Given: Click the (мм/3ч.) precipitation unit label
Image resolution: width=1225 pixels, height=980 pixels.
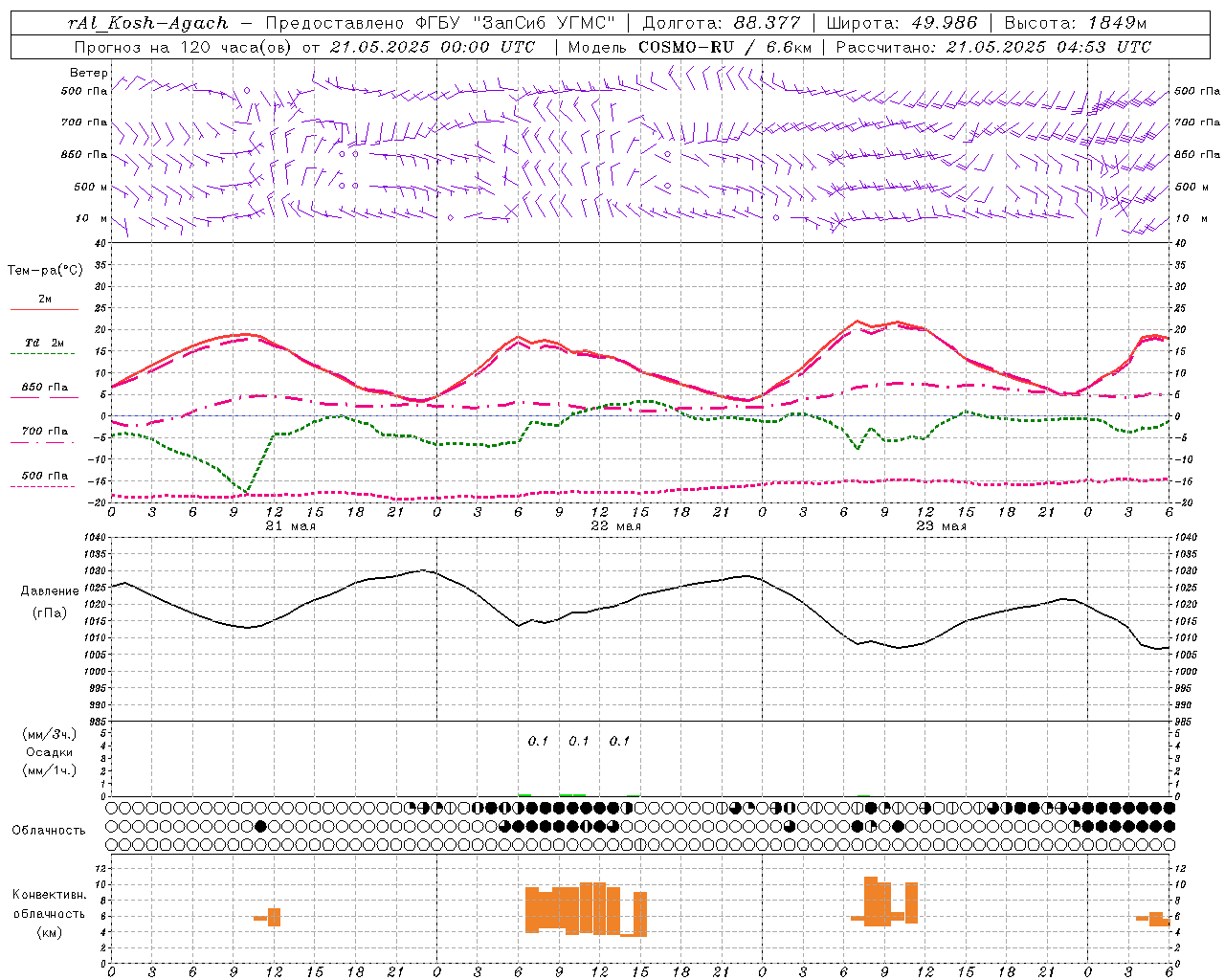Looking at the screenshot, I should (x=50, y=734).
